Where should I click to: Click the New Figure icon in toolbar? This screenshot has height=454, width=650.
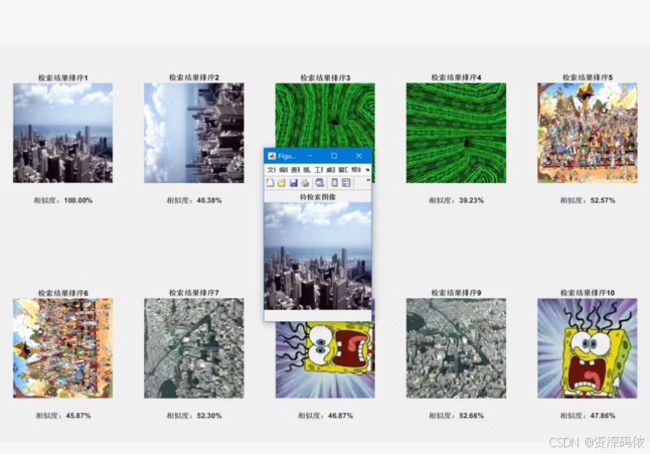click(270, 183)
